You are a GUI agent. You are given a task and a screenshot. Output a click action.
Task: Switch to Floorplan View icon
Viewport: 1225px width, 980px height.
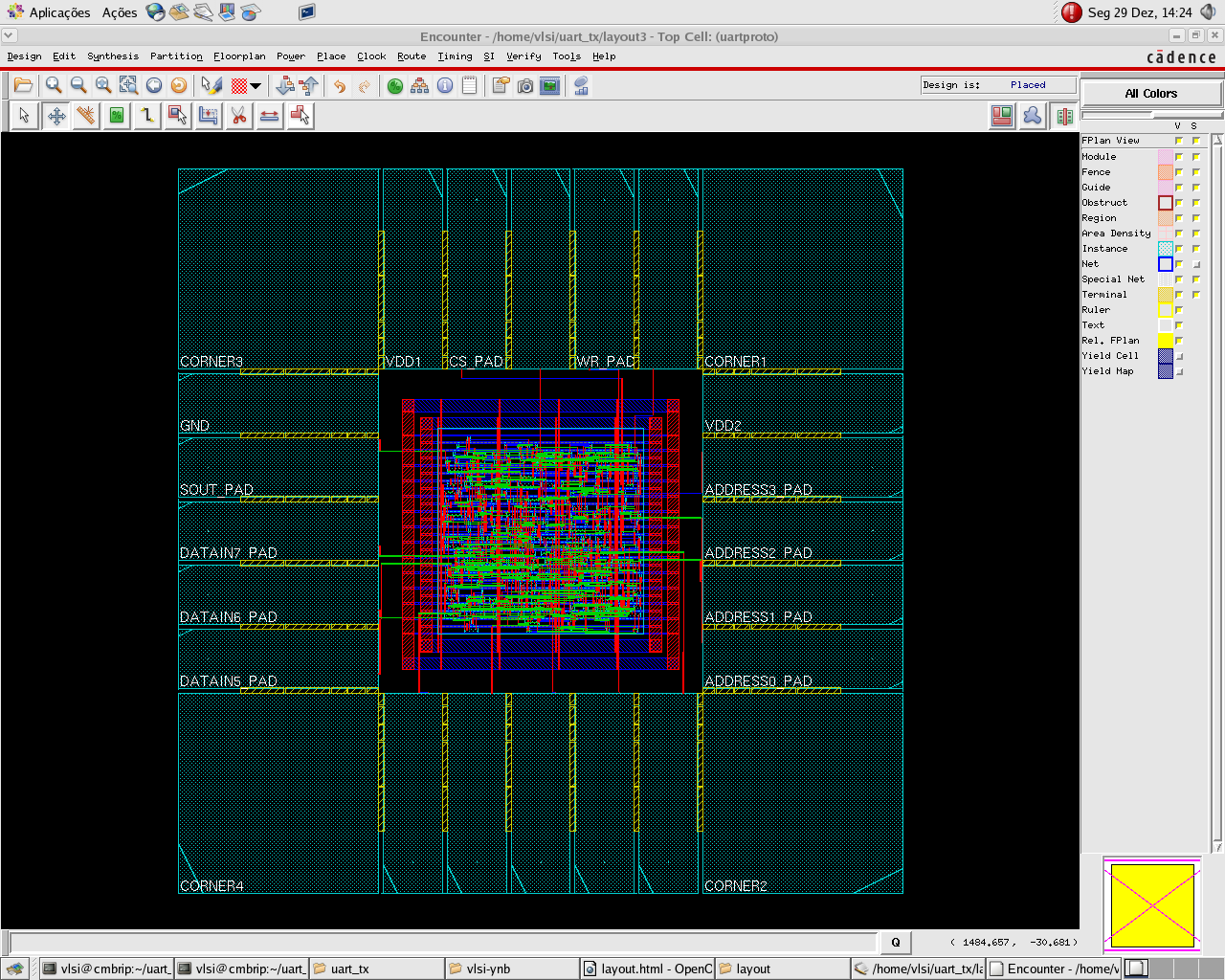1002,116
